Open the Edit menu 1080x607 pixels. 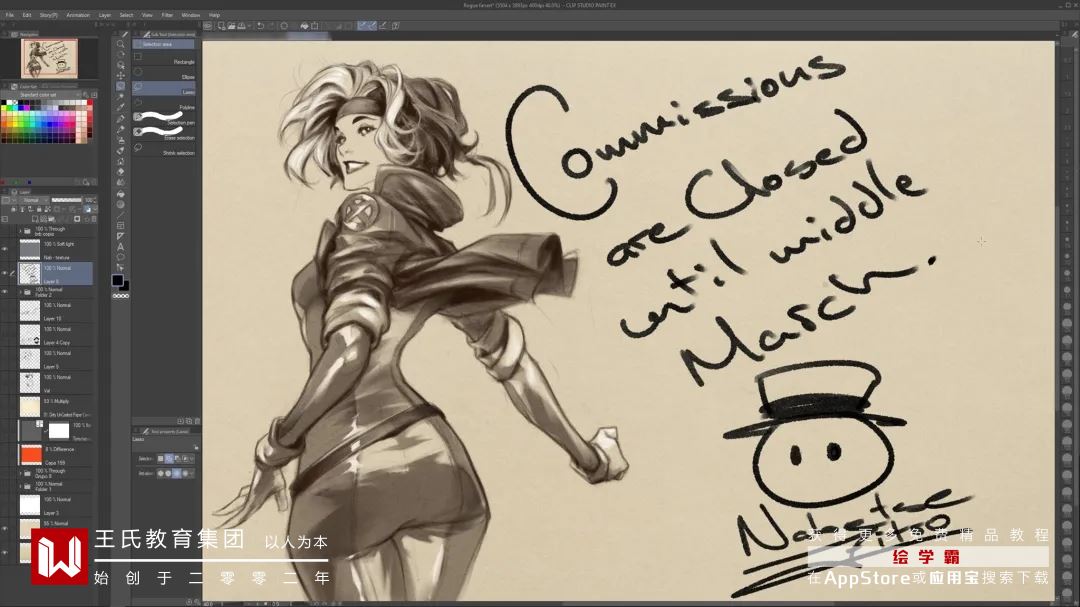coord(27,14)
